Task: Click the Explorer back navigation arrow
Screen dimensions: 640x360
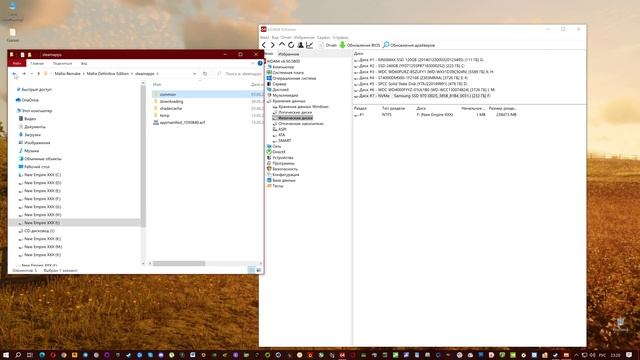Action: pos(15,74)
